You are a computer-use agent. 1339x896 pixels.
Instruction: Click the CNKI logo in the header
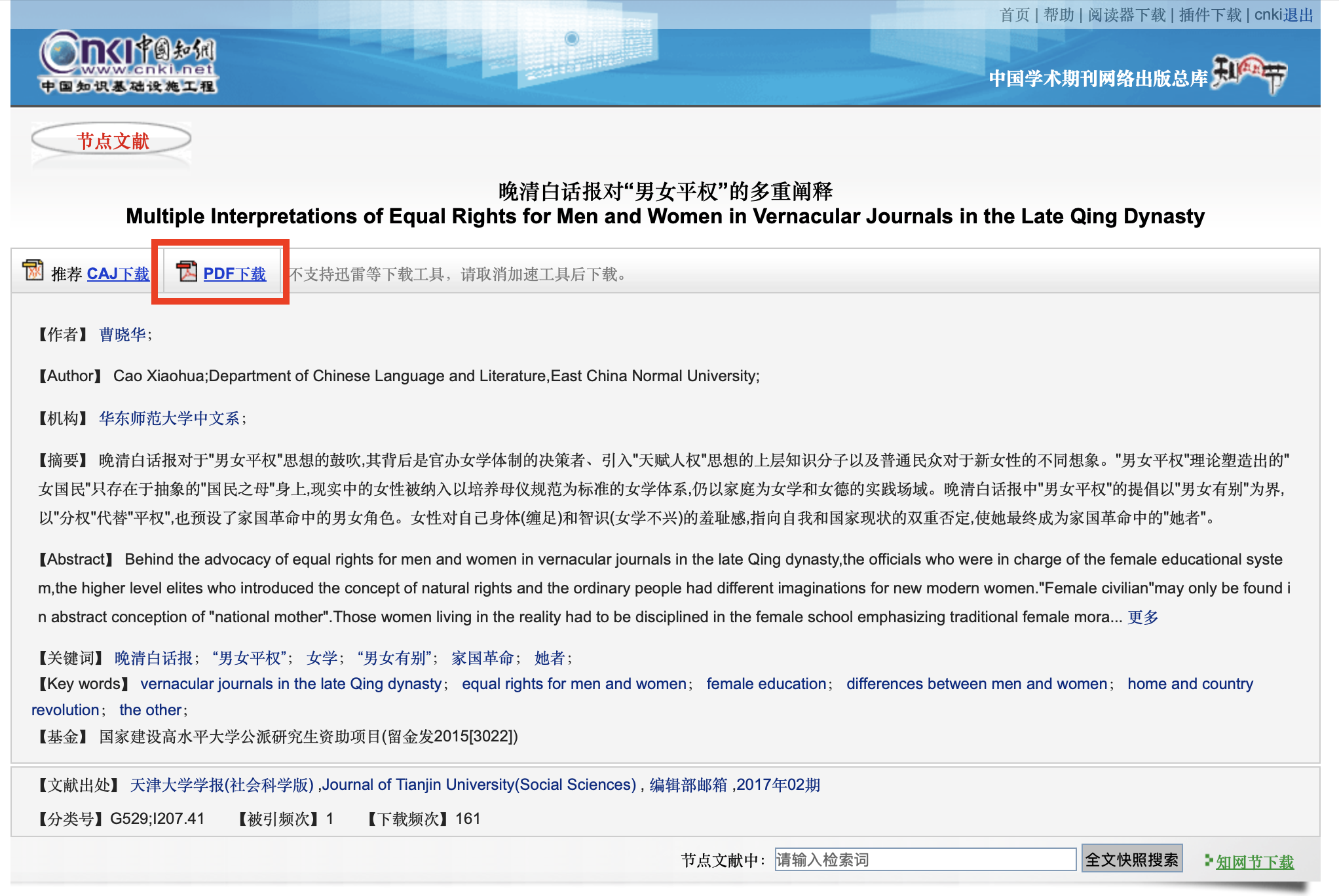coord(128,63)
